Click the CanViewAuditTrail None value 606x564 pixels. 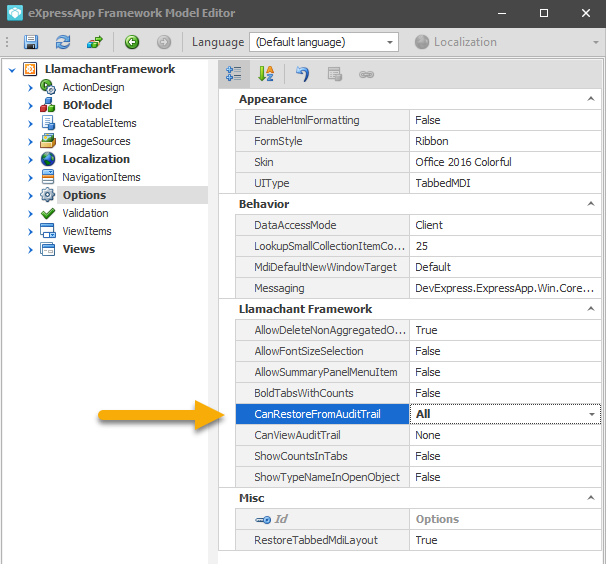(505, 435)
